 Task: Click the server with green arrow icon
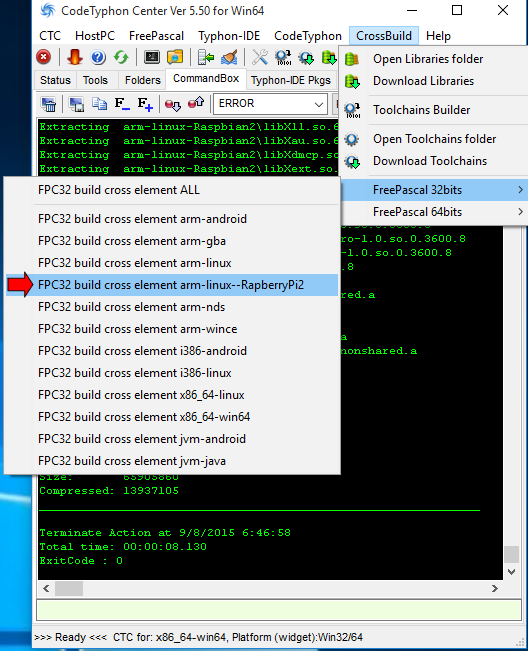tap(206, 57)
